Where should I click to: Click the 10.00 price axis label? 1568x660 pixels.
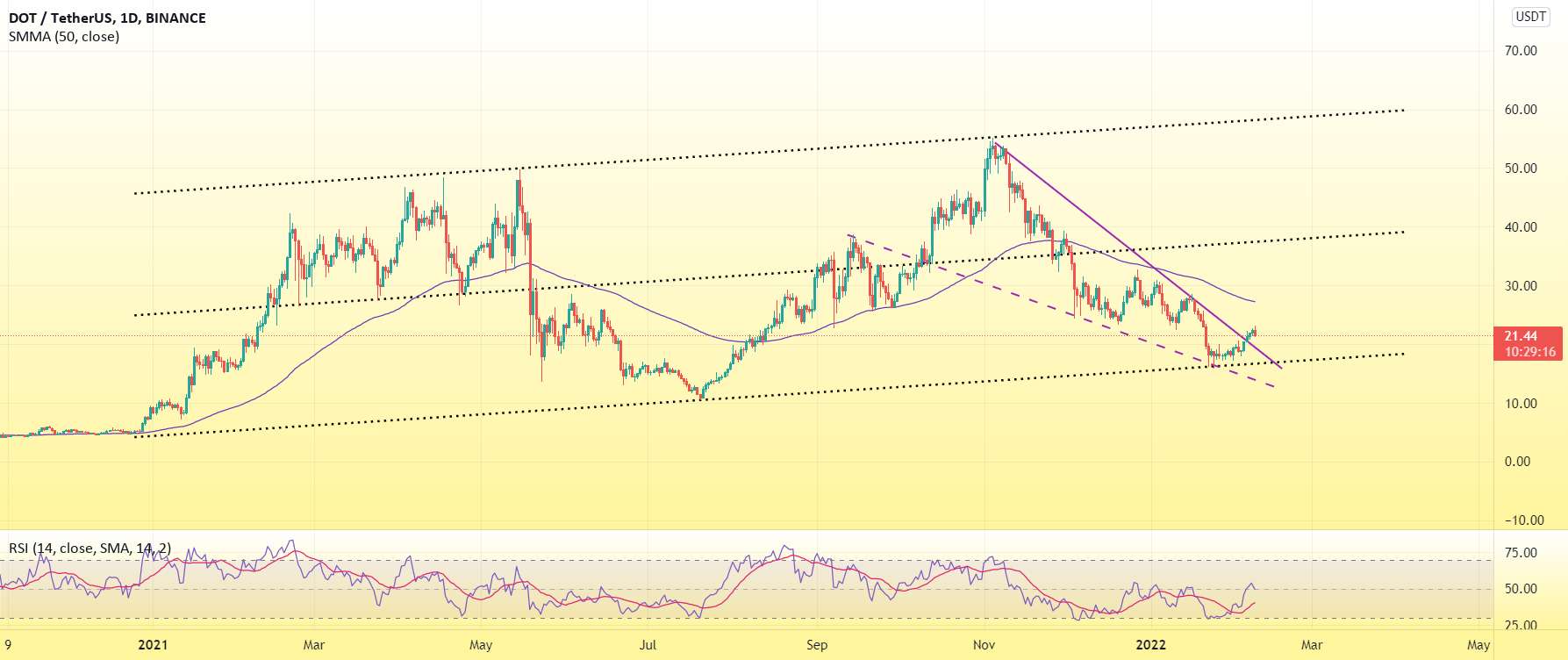tap(1521, 404)
